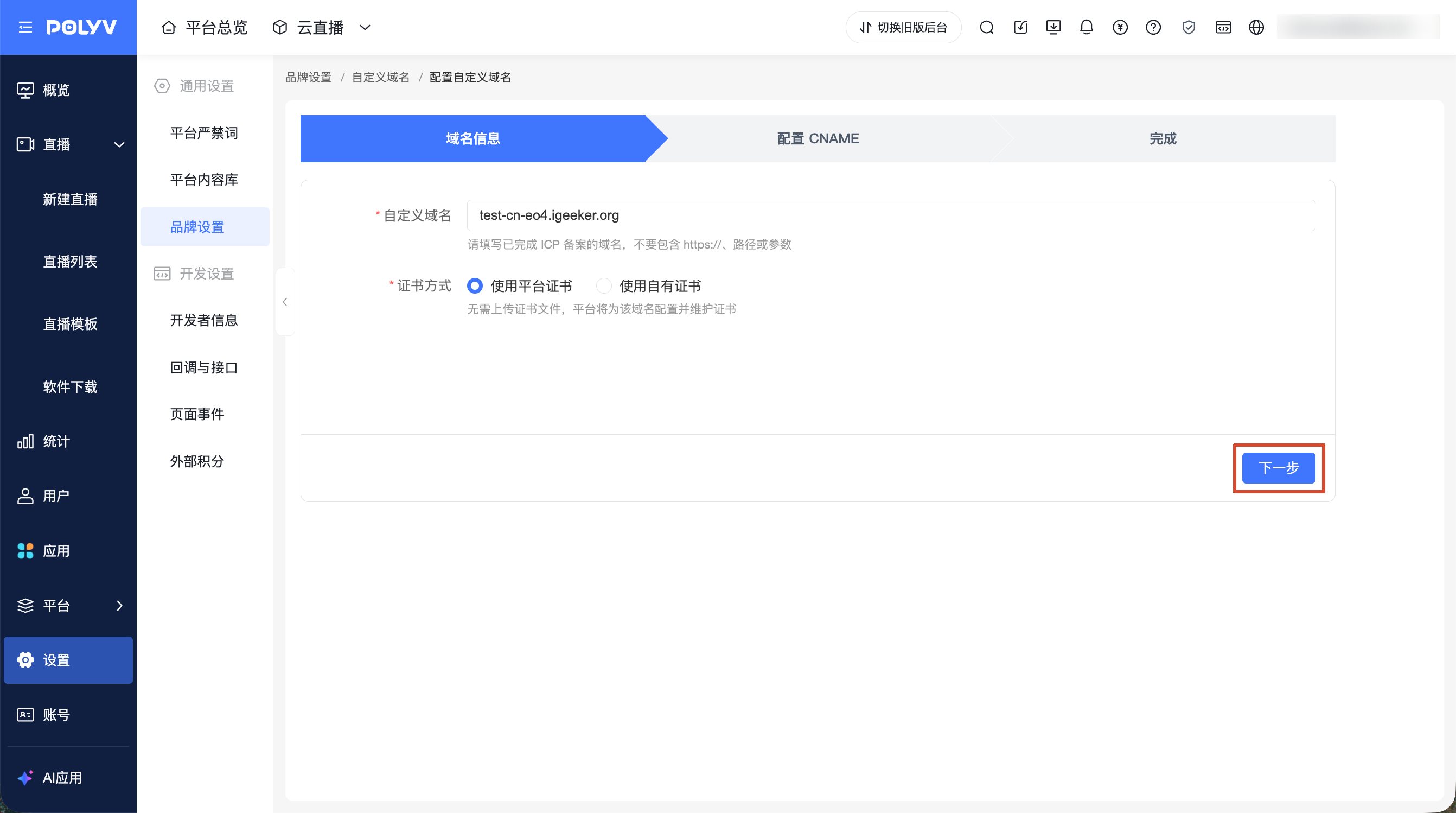The width and height of the screenshot is (1456, 813).
Task: Open 统计 in the left sidebar
Action: click(68, 441)
